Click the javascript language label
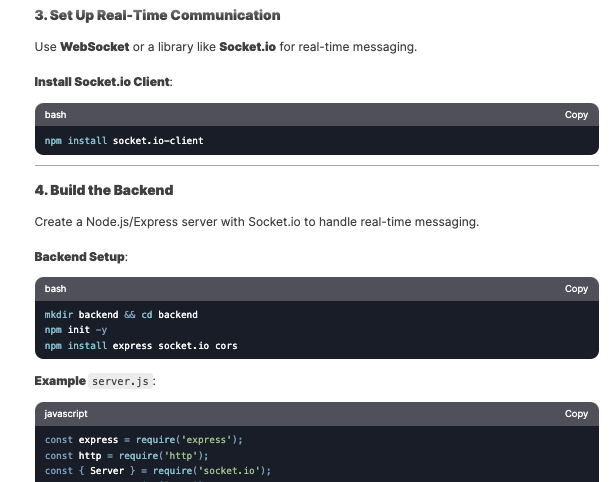 pos(66,414)
